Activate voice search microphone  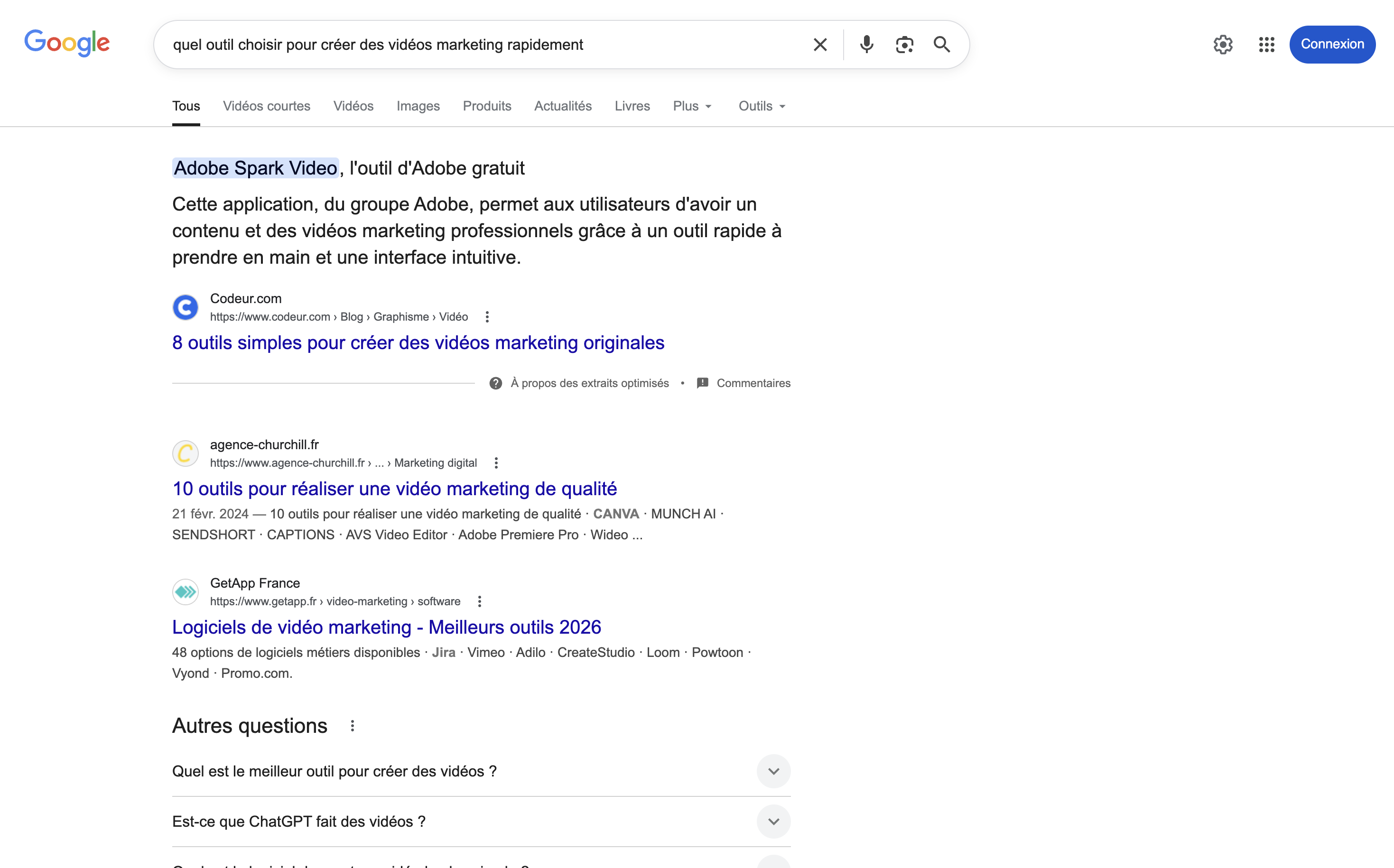pyautogui.click(x=866, y=44)
